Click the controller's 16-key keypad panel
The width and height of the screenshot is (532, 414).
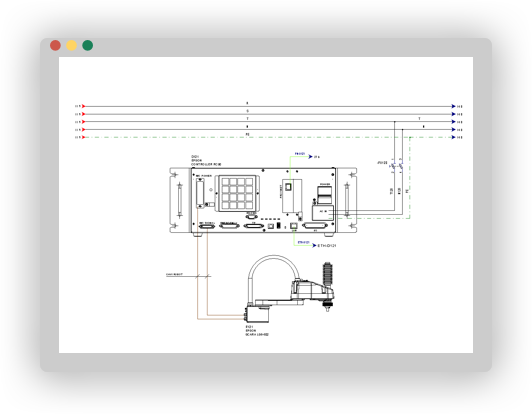(x=238, y=193)
